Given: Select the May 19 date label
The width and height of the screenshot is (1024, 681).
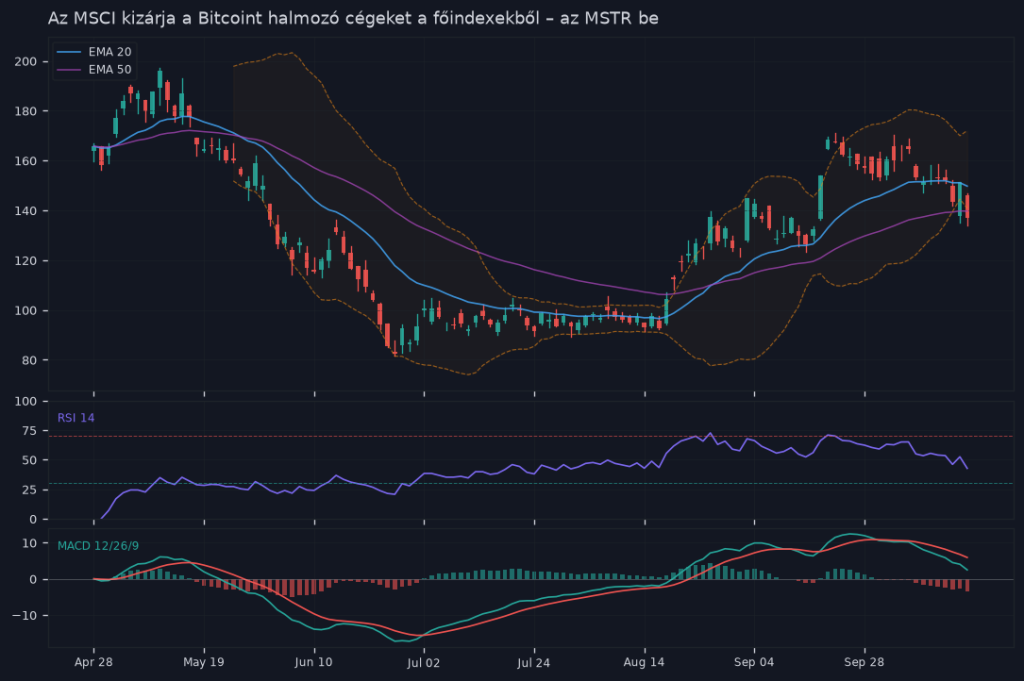Looking at the screenshot, I should [x=204, y=662].
